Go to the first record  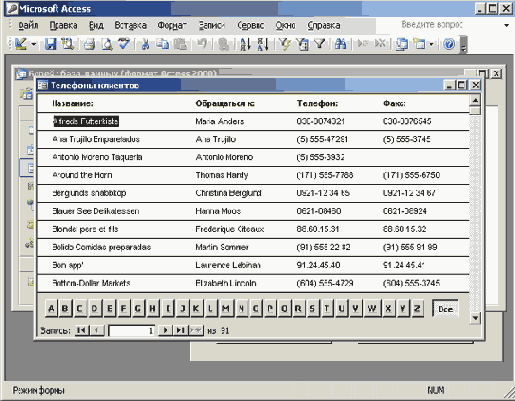81,330
